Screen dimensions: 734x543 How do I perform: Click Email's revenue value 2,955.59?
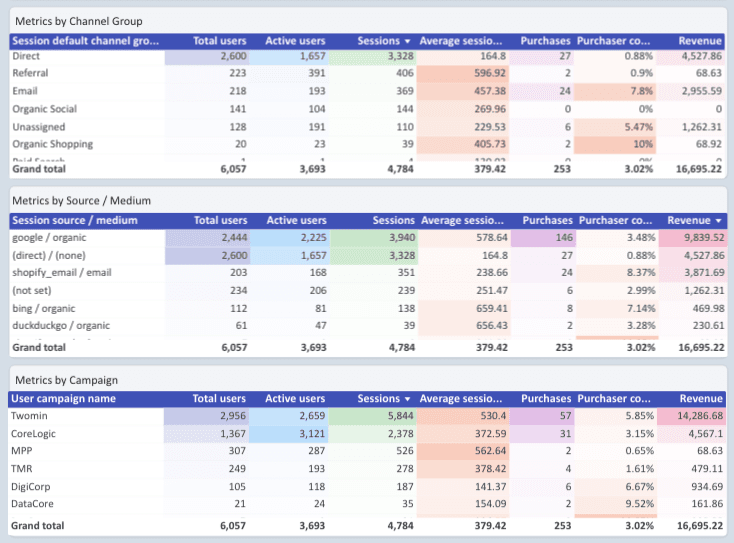(x=691, y=91)
